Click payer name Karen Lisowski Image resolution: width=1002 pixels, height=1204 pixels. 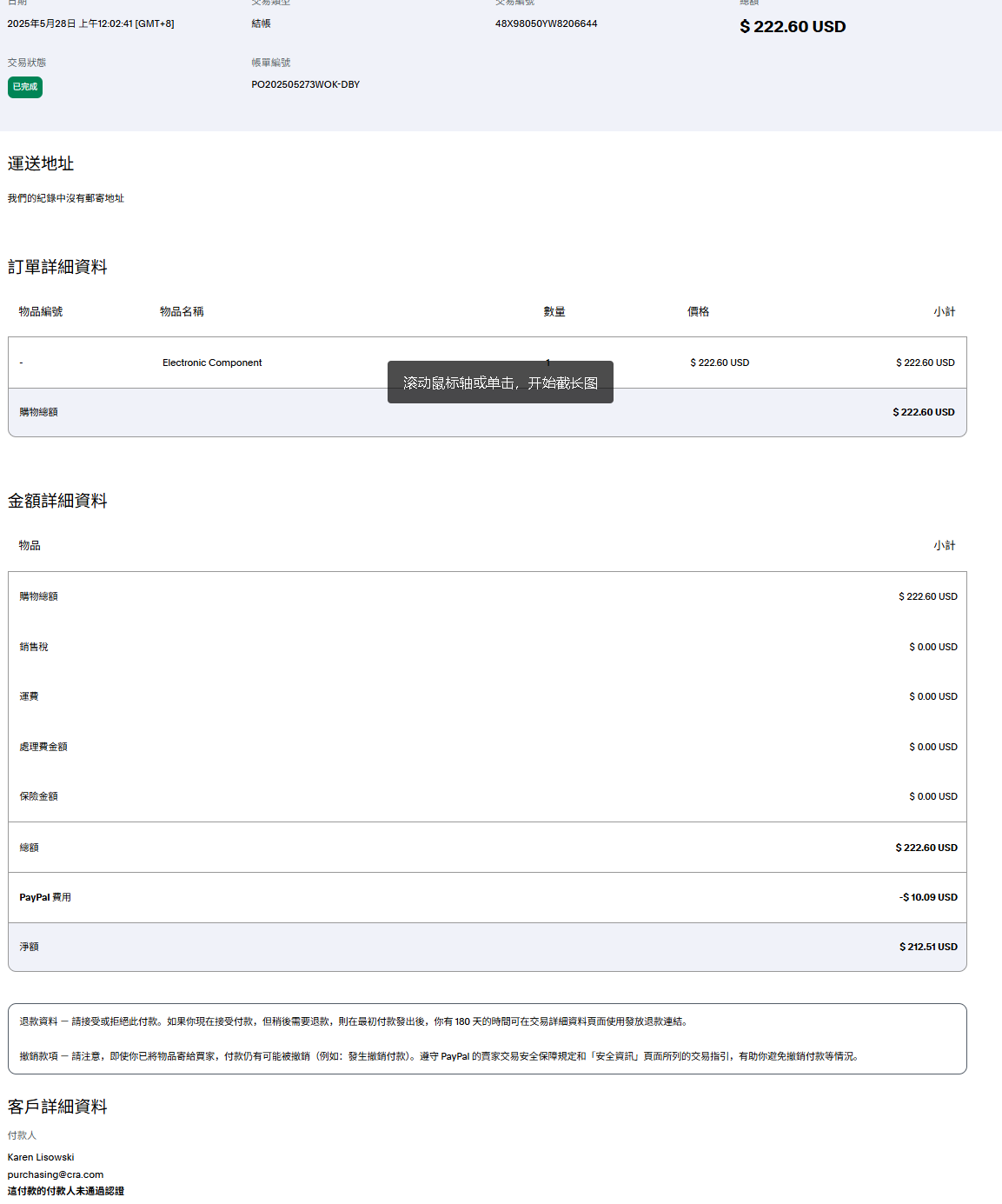[x=41, y=1157]
